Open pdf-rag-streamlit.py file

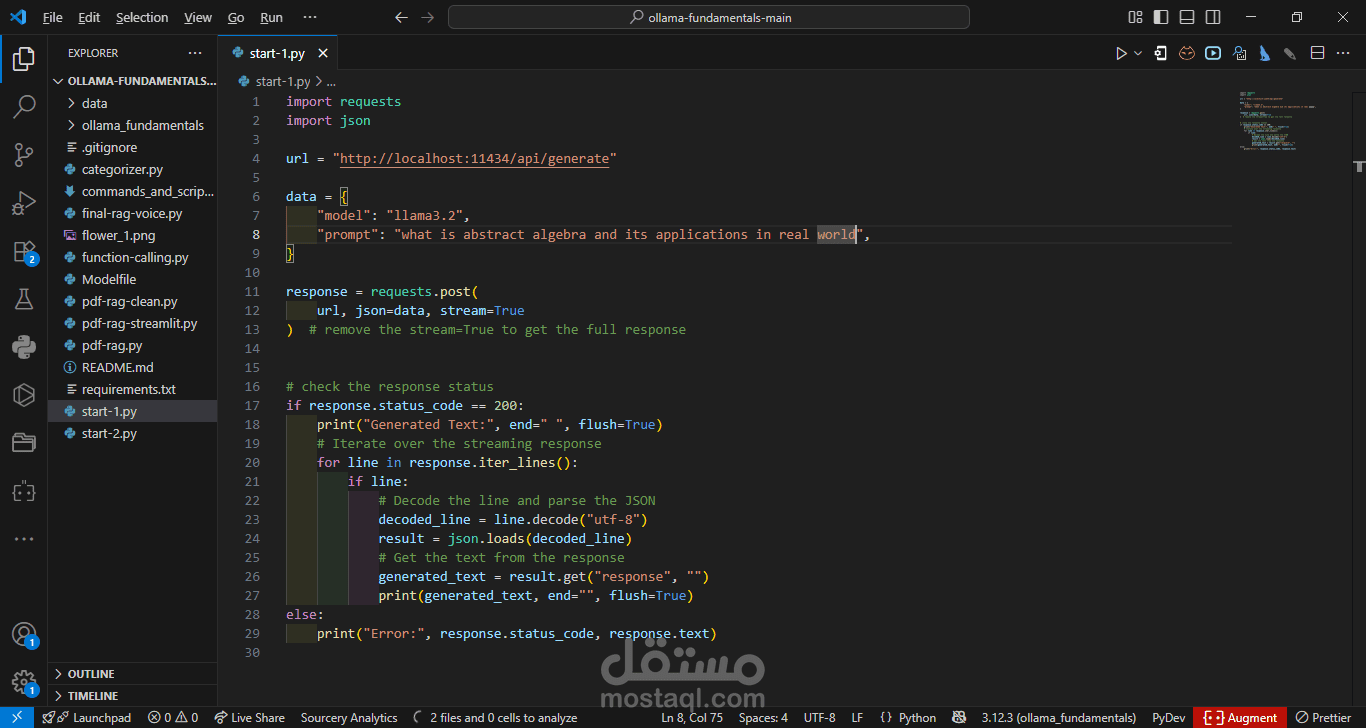click(x=134, y=323)
